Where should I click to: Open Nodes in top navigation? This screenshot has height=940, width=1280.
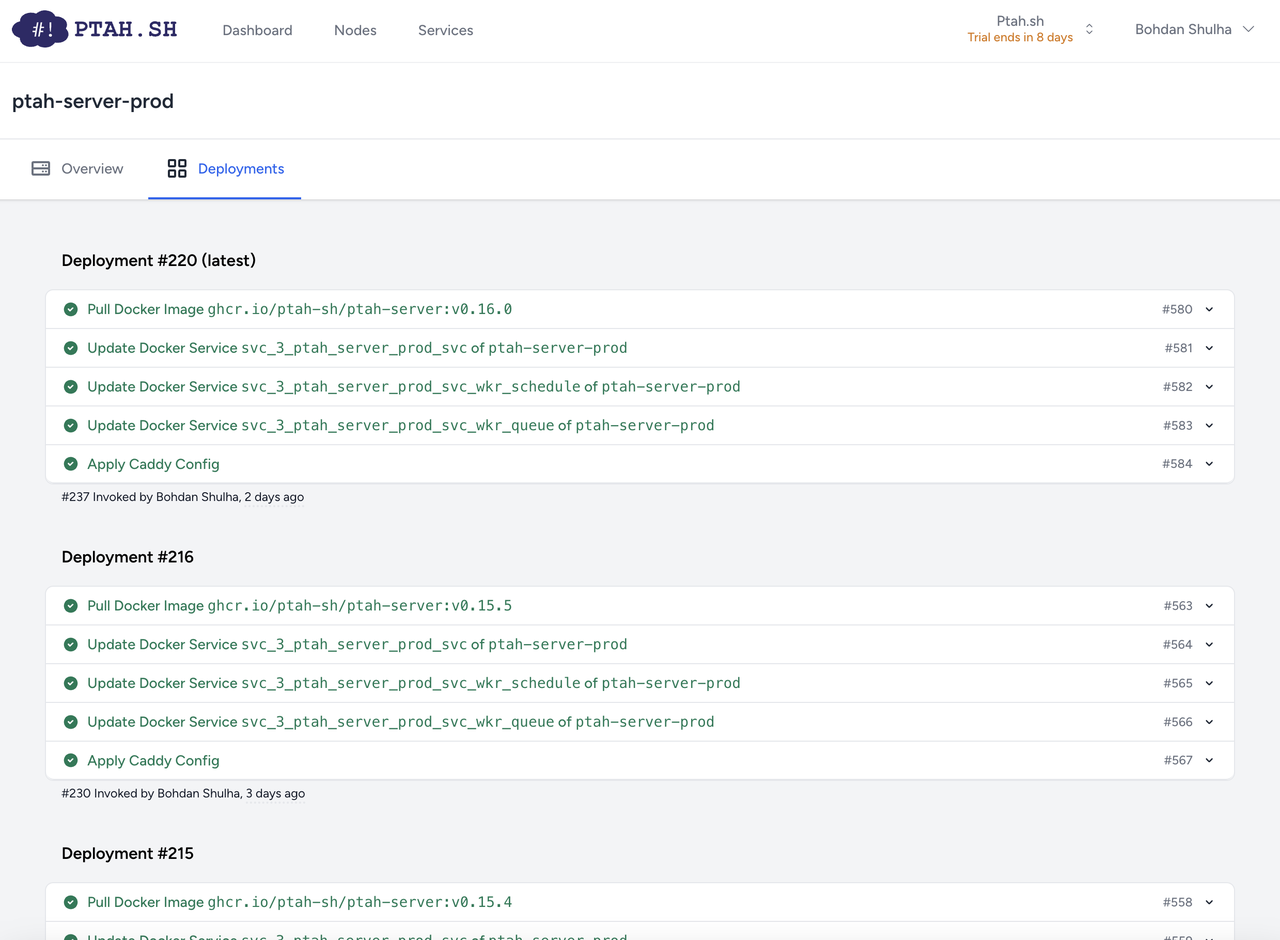355,30
